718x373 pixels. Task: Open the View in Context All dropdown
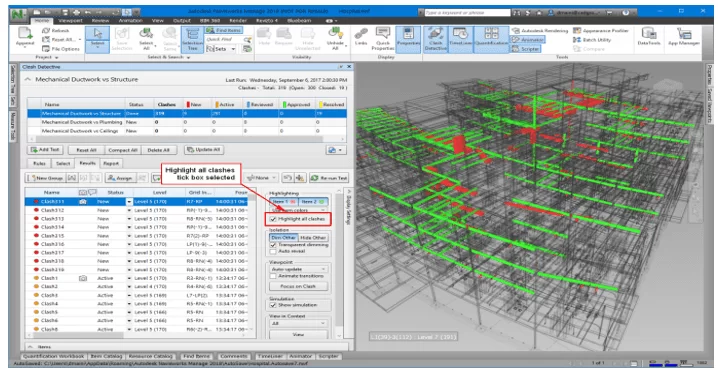[x=298, y=324]
